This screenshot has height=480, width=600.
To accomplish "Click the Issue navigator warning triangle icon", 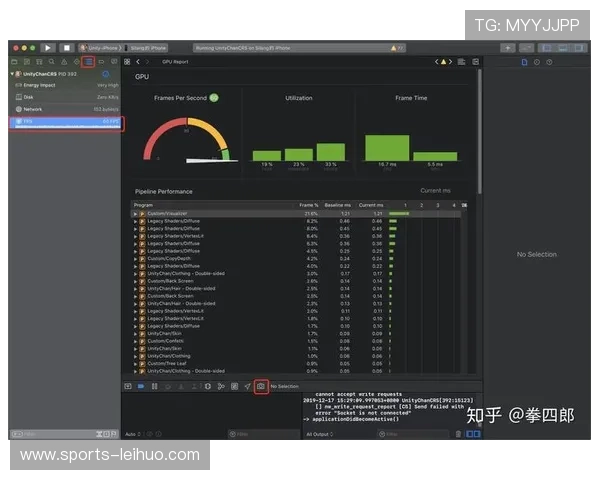I will pos(63,62).
